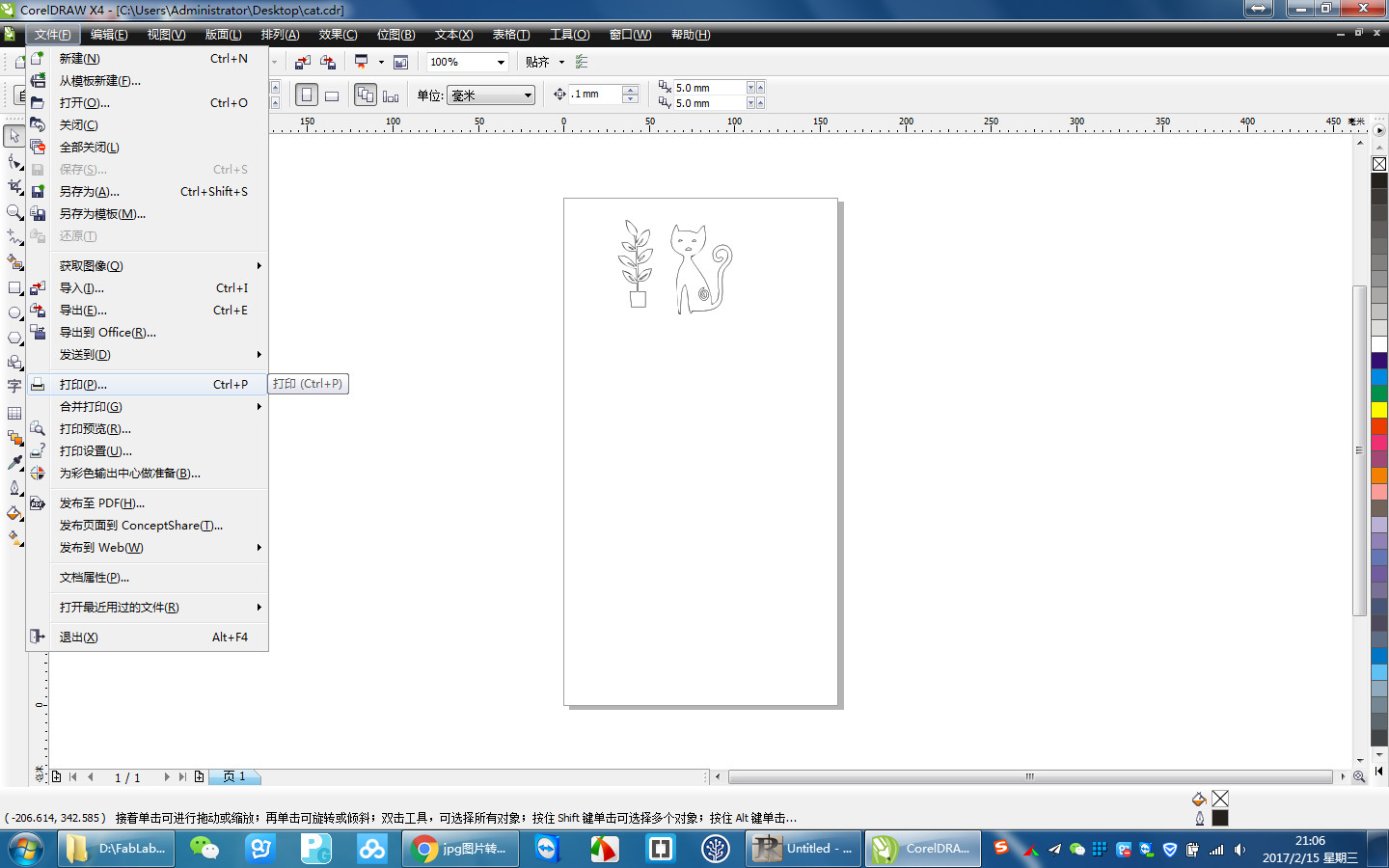Open the snap Options icon beside 贴齐
1389x868 pixels.
tap(582, 62)
